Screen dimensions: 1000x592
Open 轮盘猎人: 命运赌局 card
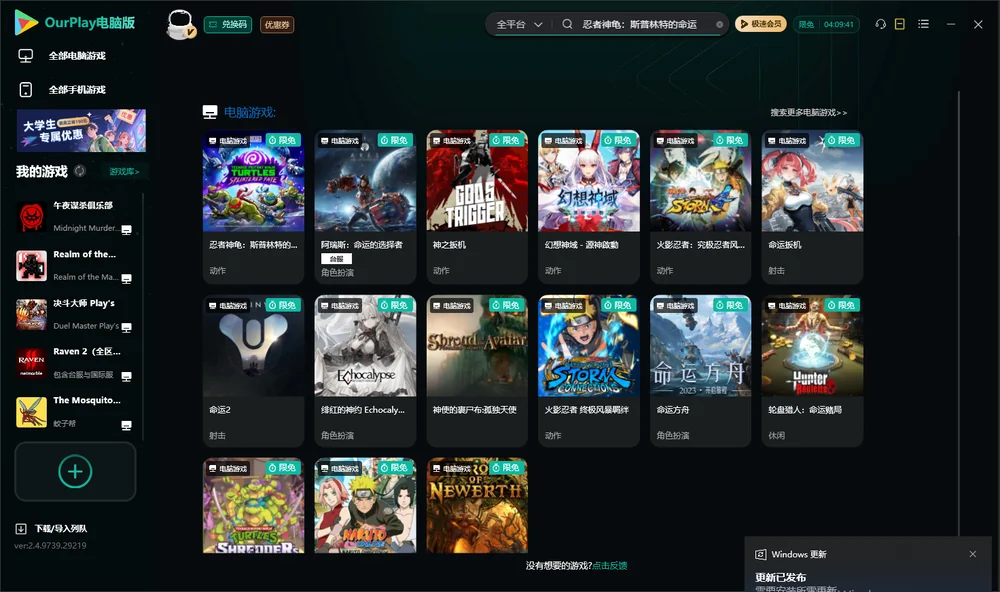pos(812,371)
